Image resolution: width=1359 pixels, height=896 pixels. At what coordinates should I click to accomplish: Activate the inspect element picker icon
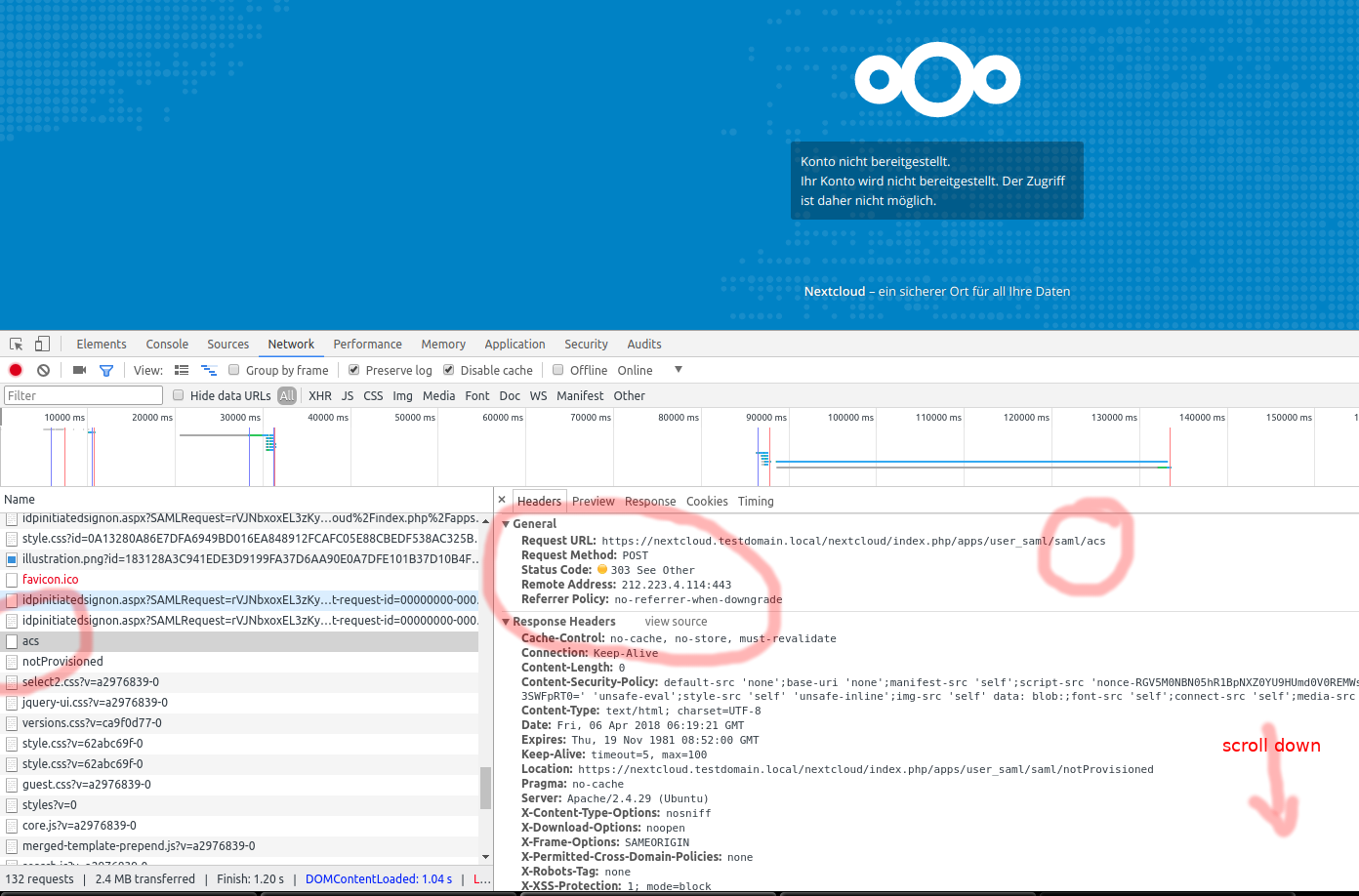[x=17, y=345]
